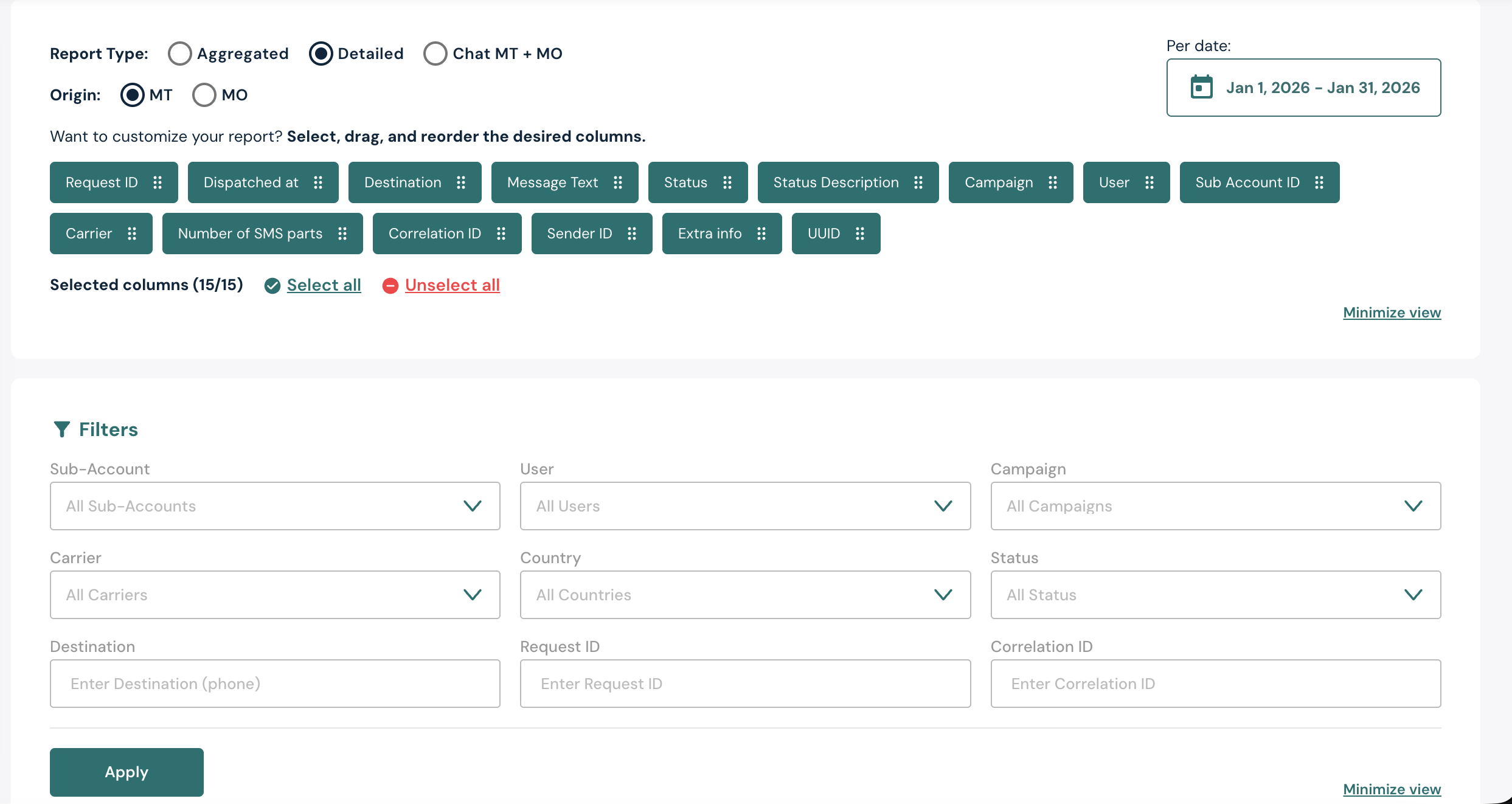
Task: Set origin to MO
Action: pyautogui.click(x=204, y=95)
